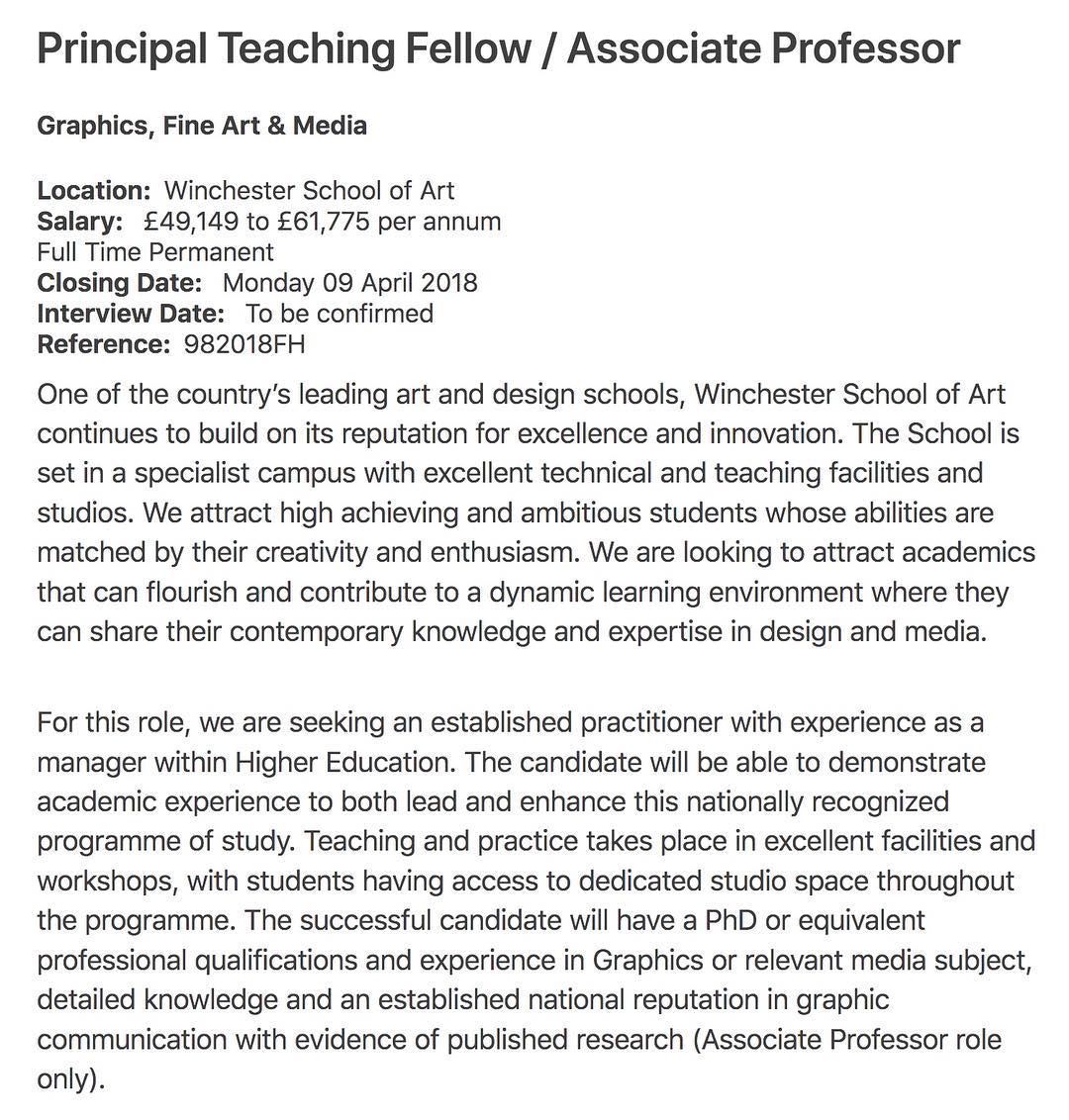The image size is (1069, 1120).
Task: Click the To be confirmed text
Action: pos(340,313)
